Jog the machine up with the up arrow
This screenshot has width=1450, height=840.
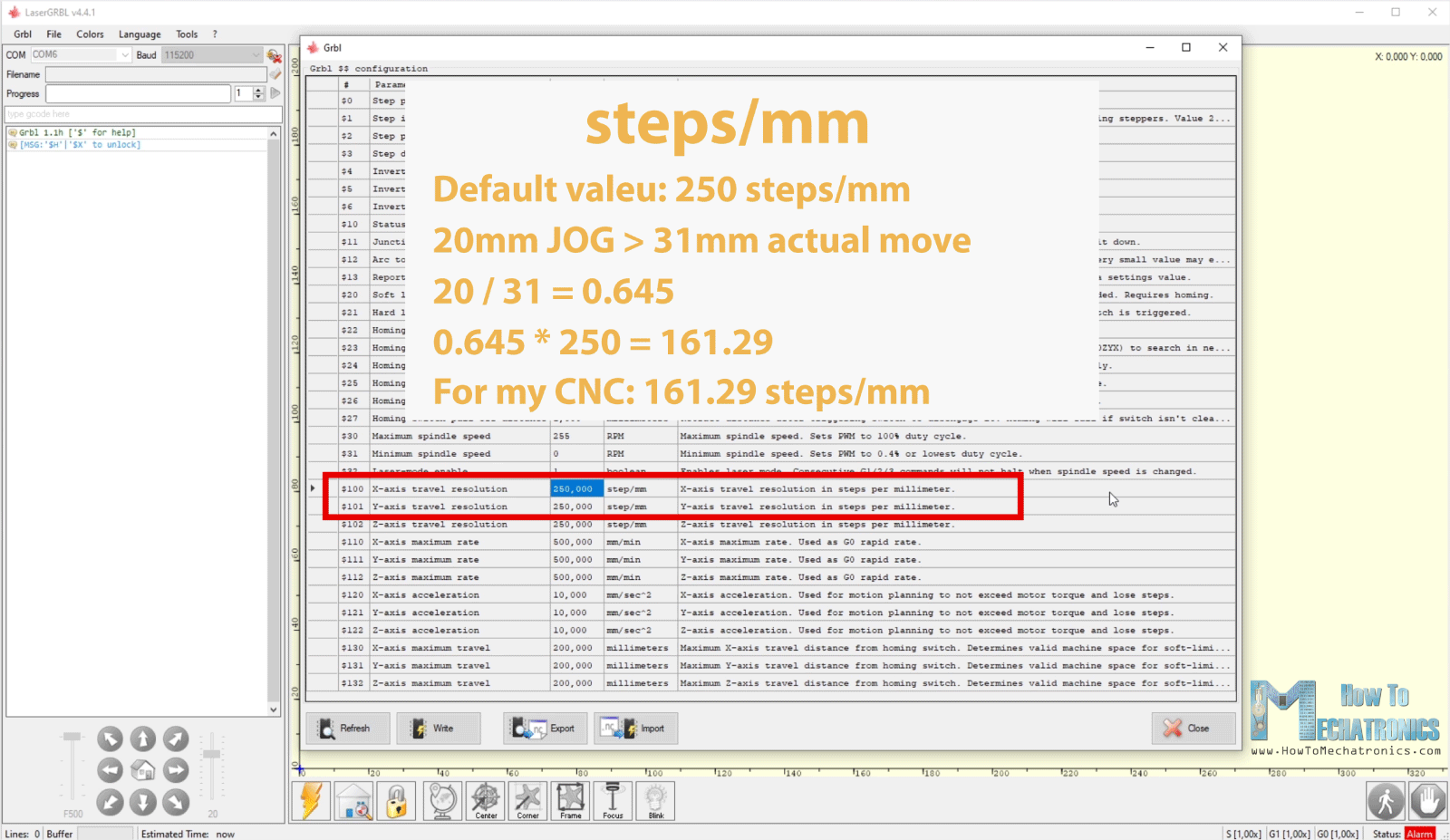(143, 739)
